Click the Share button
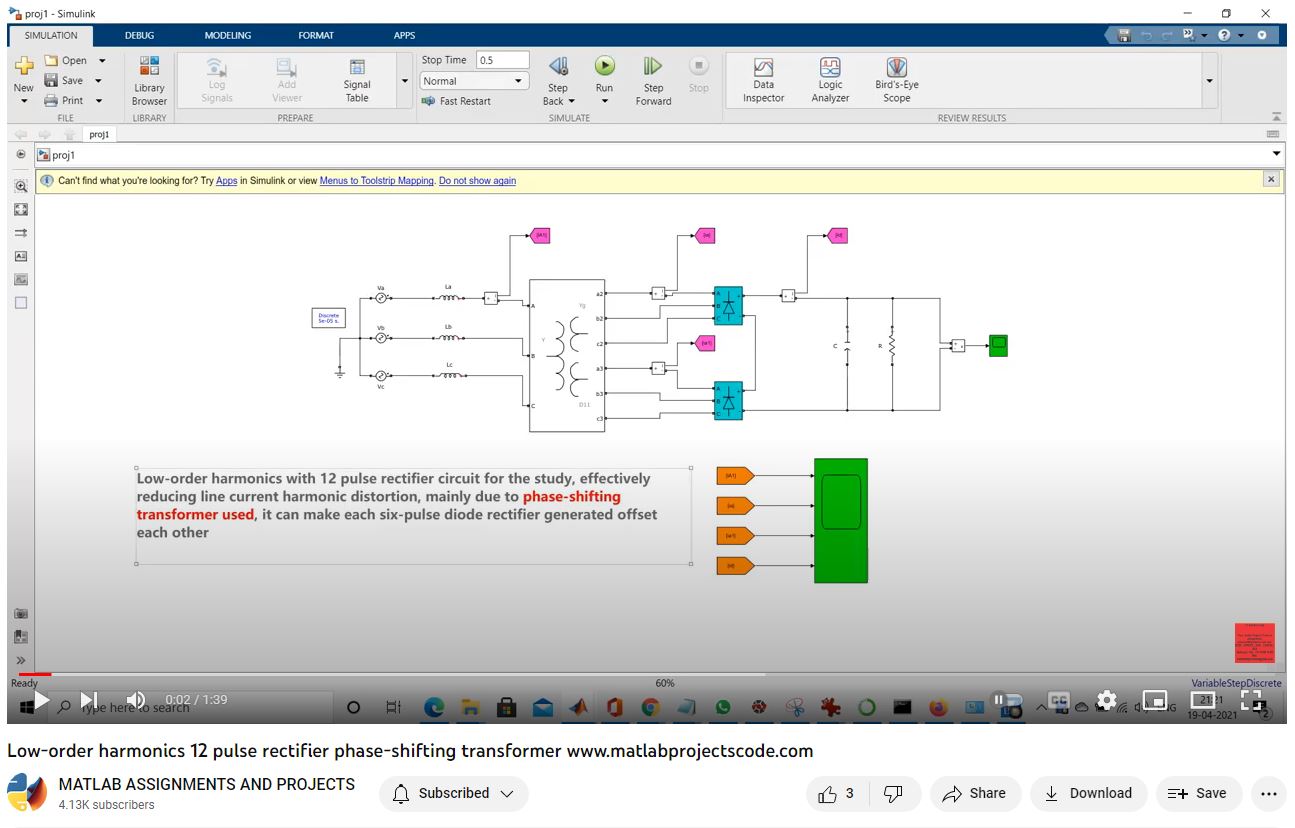The image size is (1295, 828). click(975, 793)
